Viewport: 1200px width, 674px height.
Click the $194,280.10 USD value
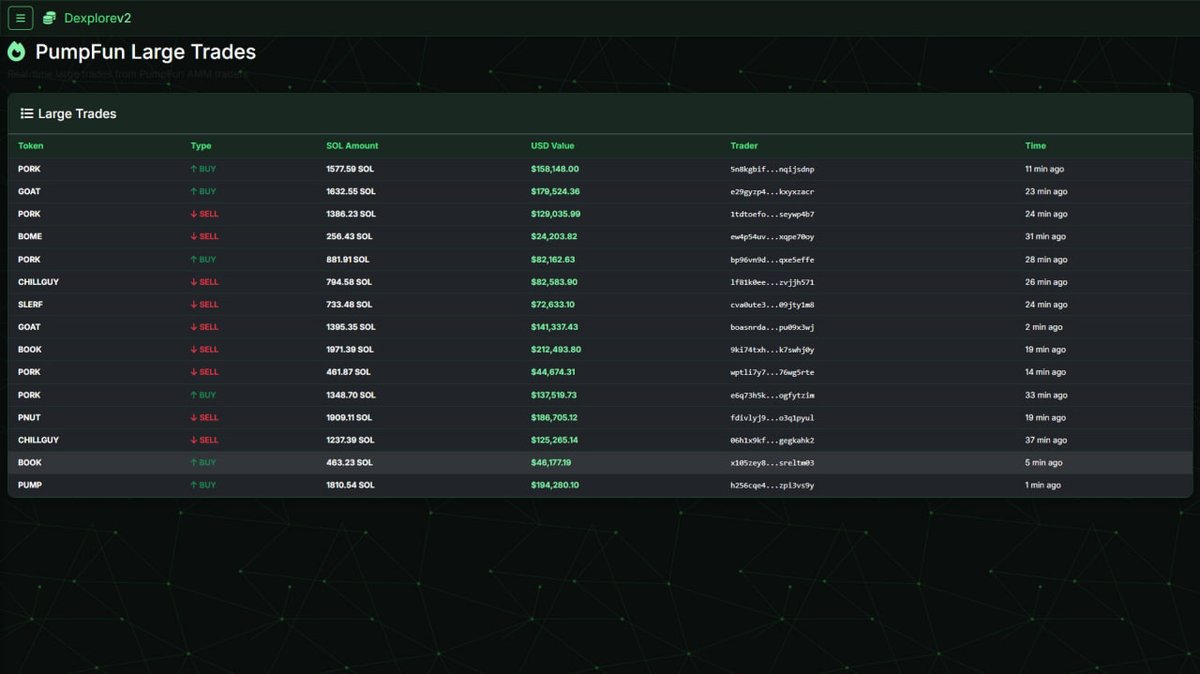pyautogui.click(x=555, y=485)
